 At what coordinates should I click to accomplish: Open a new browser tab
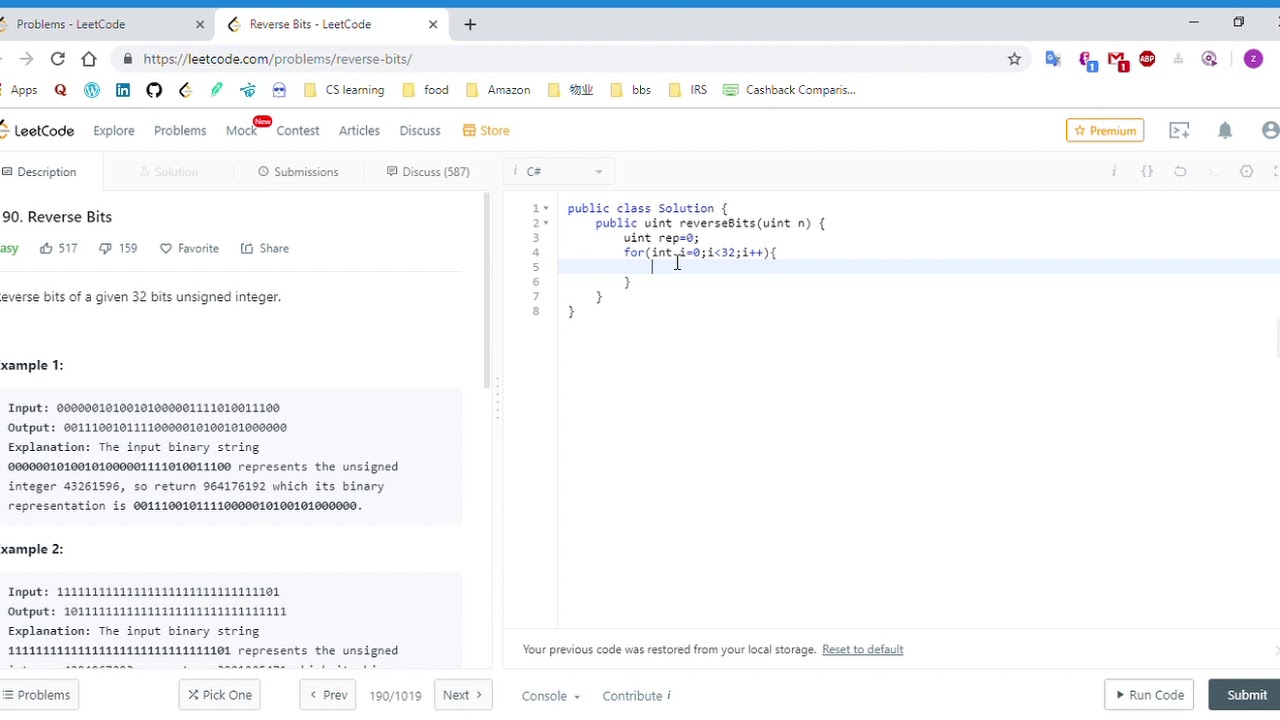(470, 24)
